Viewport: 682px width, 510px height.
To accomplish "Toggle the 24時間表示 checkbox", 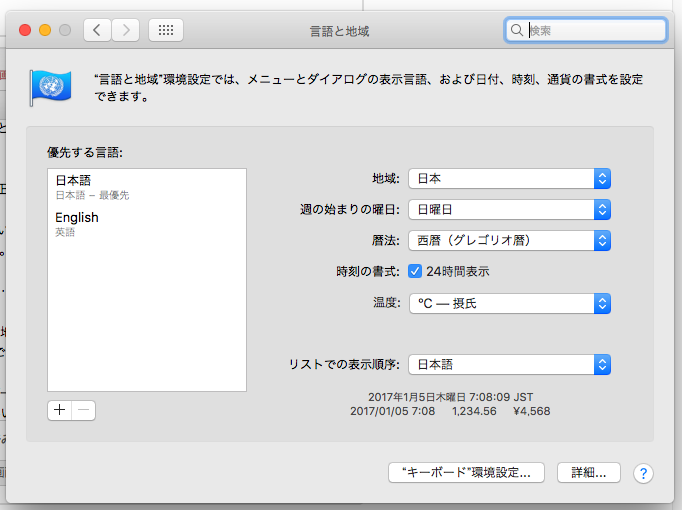I will pos(415,271).
